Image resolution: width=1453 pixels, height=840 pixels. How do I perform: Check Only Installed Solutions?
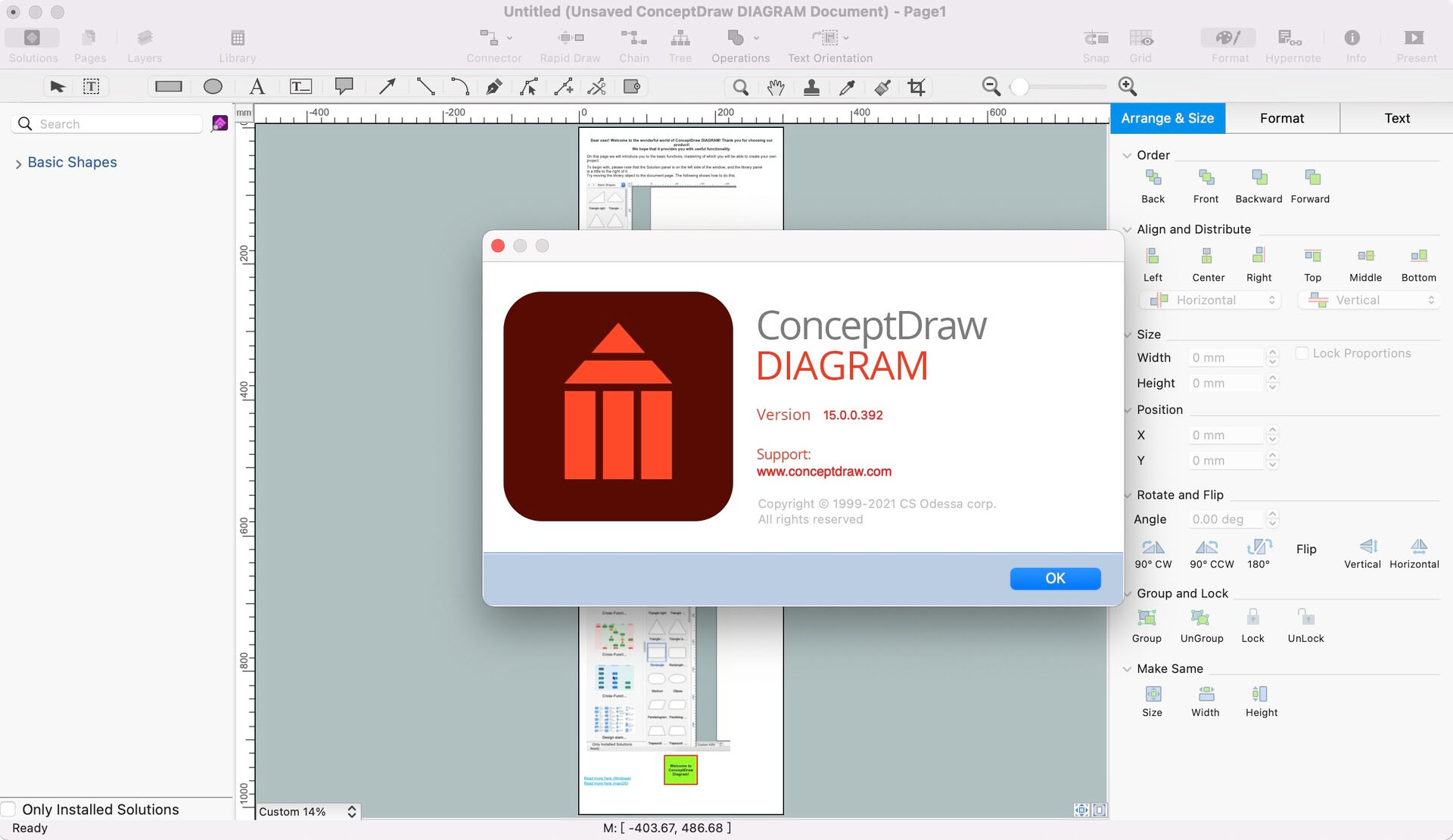(x=8, y=809)
